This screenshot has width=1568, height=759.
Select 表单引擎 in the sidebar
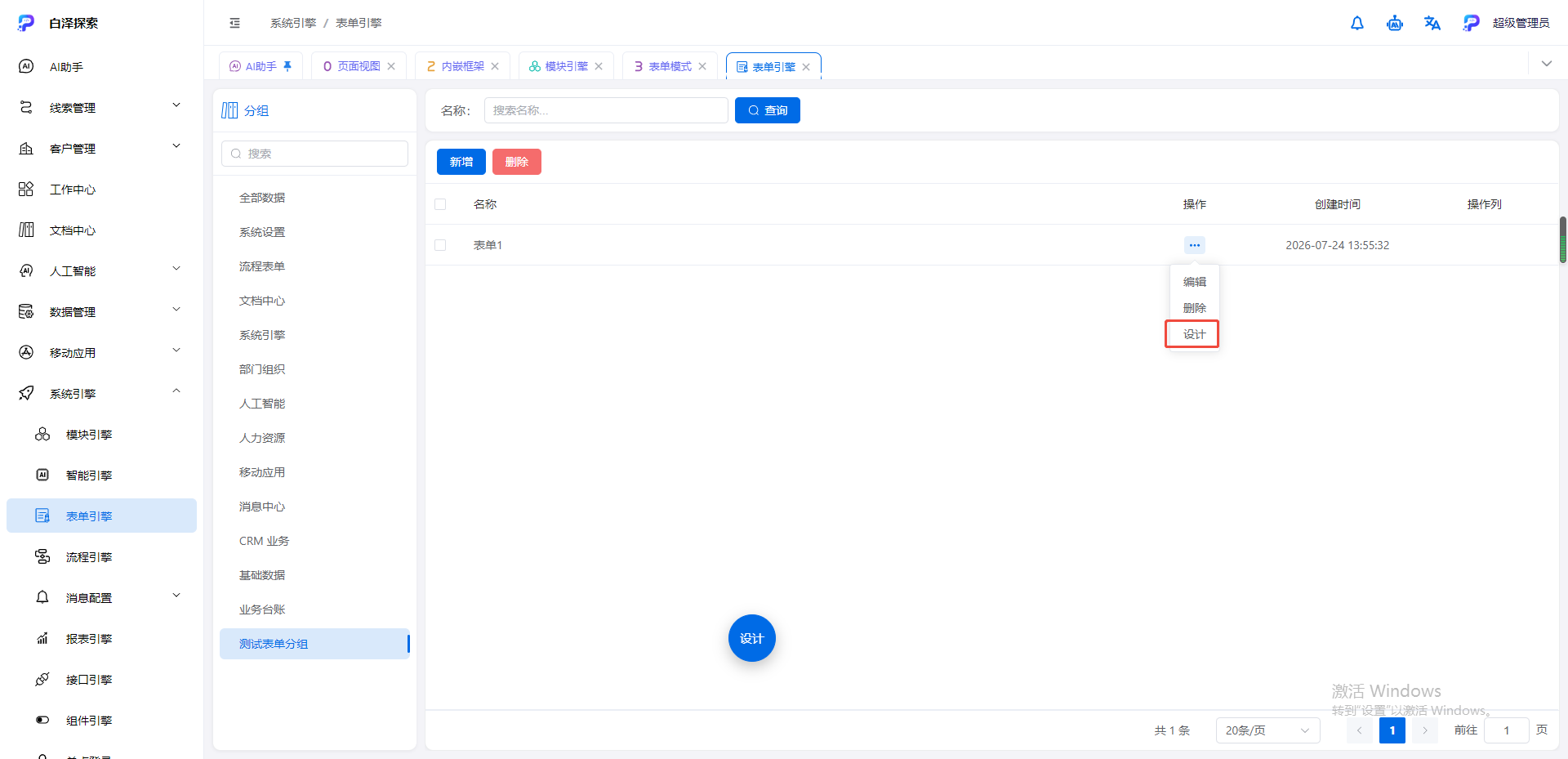click(x=101, y=516)
